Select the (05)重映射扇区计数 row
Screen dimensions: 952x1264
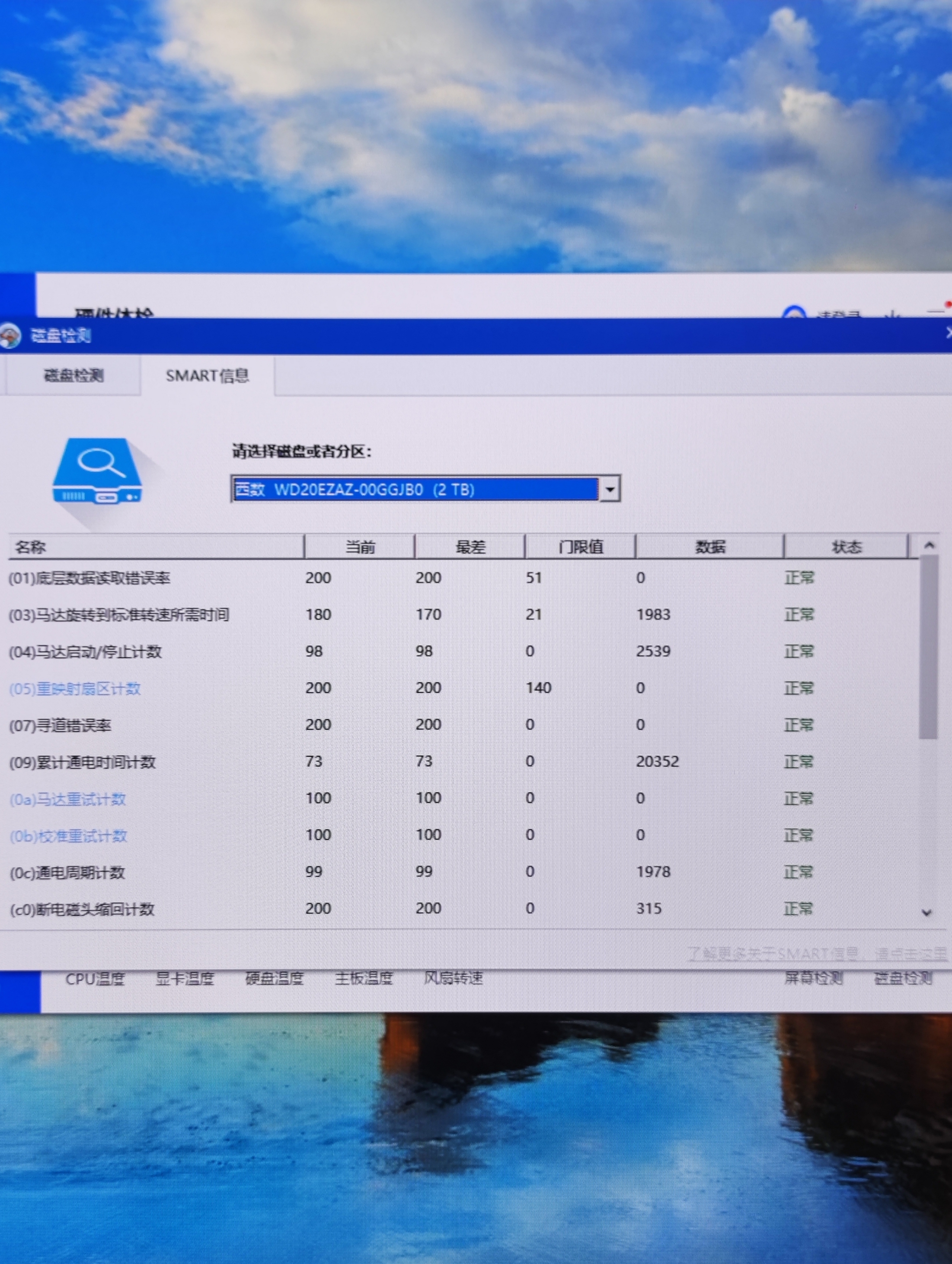pyautogui.click(x=75, y=688)
